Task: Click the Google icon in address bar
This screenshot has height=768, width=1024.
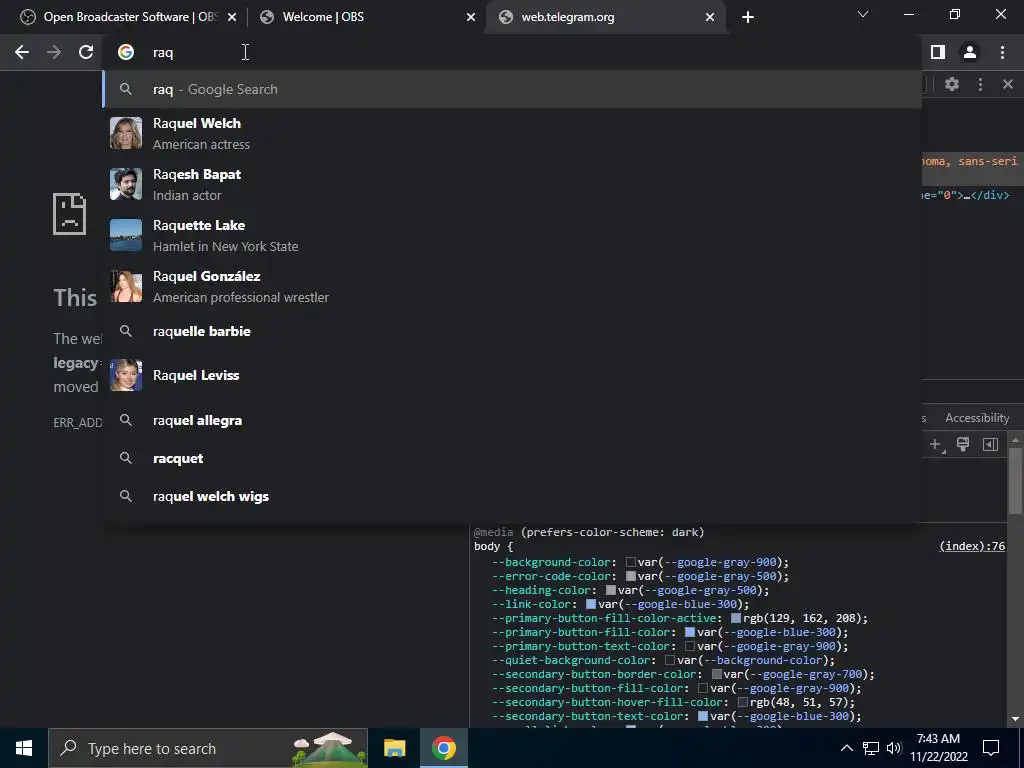Action: (x=126, y=52)
